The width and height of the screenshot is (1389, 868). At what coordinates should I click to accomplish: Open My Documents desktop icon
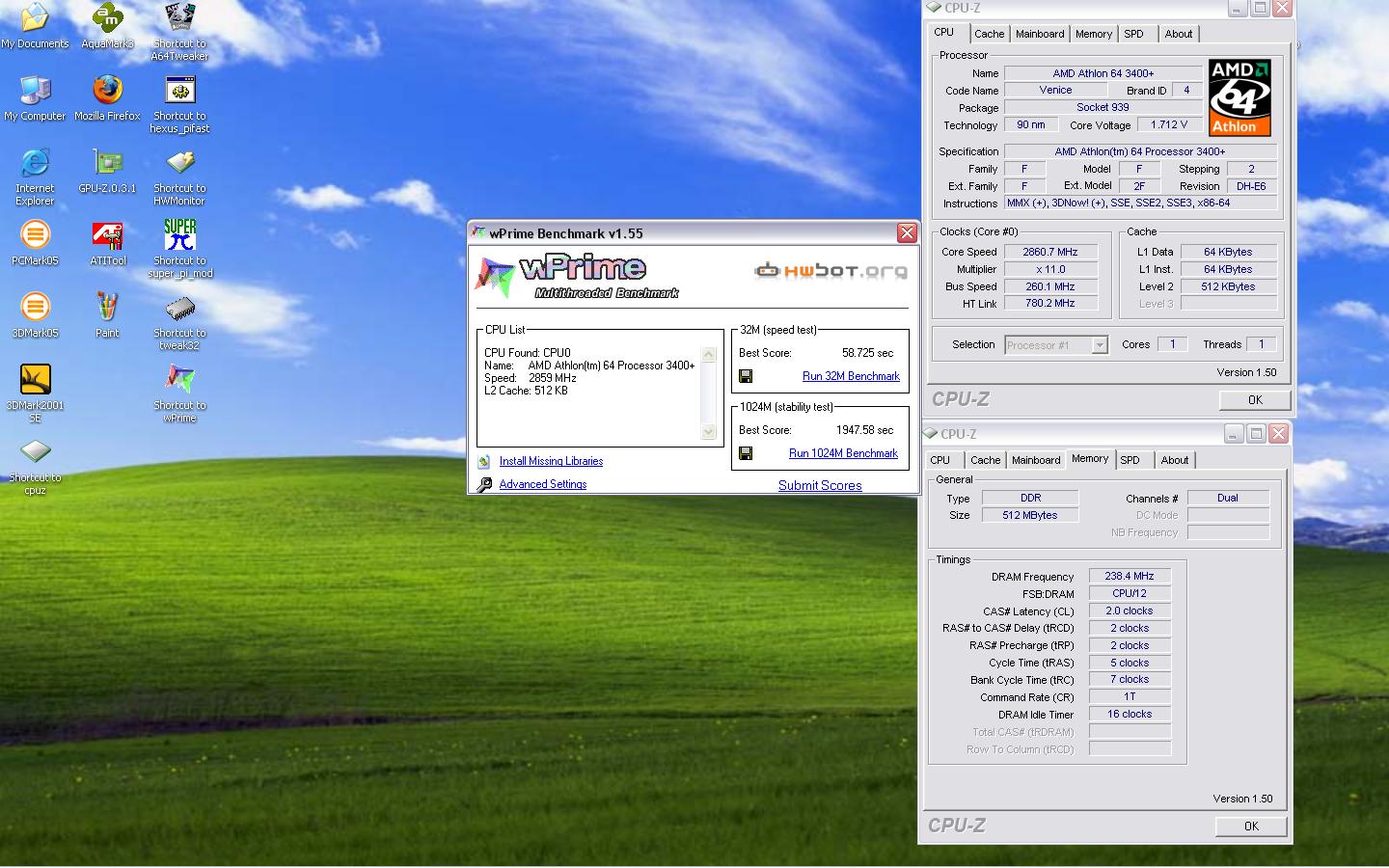click(x=35, y=26)
